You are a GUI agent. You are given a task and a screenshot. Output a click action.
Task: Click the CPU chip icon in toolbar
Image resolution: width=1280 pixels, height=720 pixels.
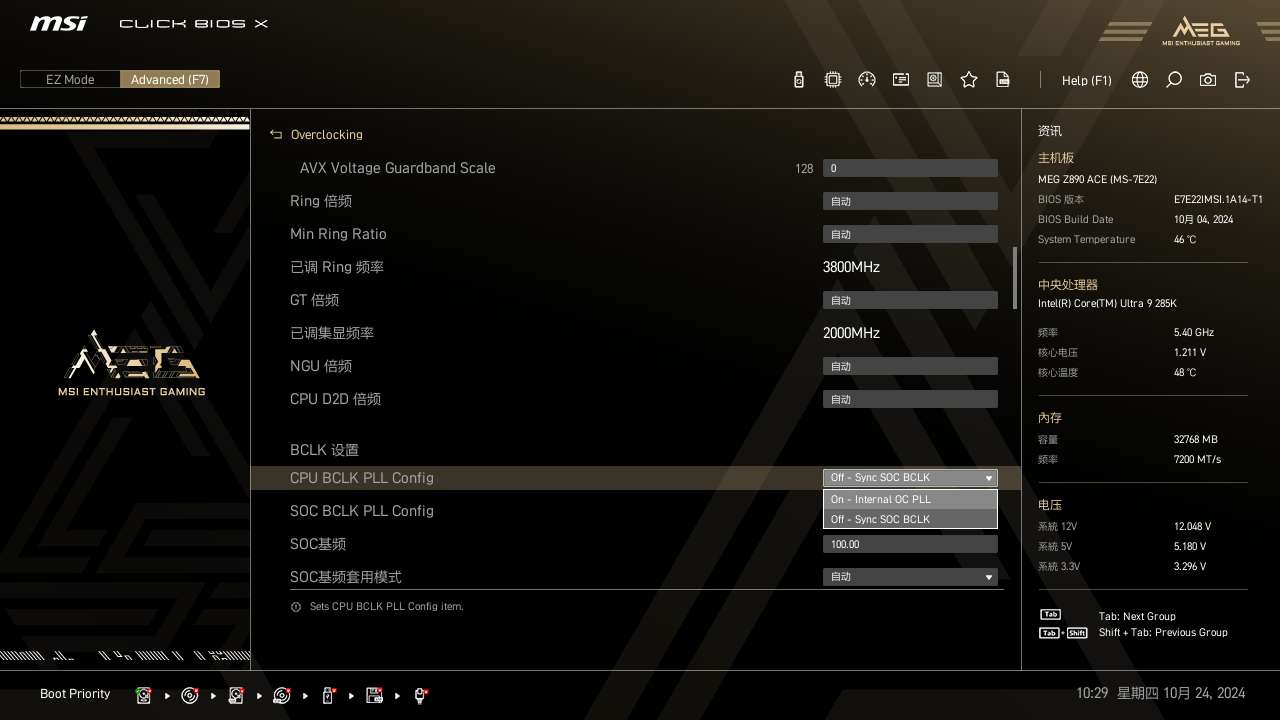coord(832,80)
